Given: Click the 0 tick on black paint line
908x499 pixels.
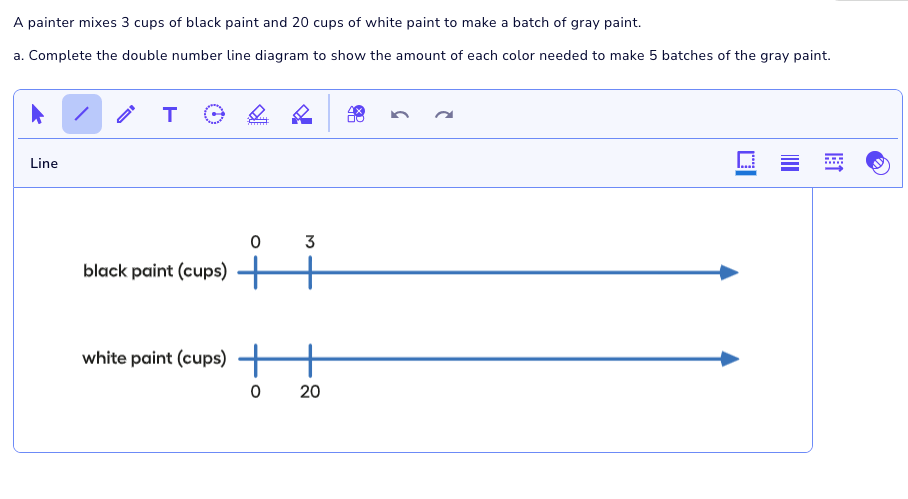Looking at the screenshot, I should (255, 272).
